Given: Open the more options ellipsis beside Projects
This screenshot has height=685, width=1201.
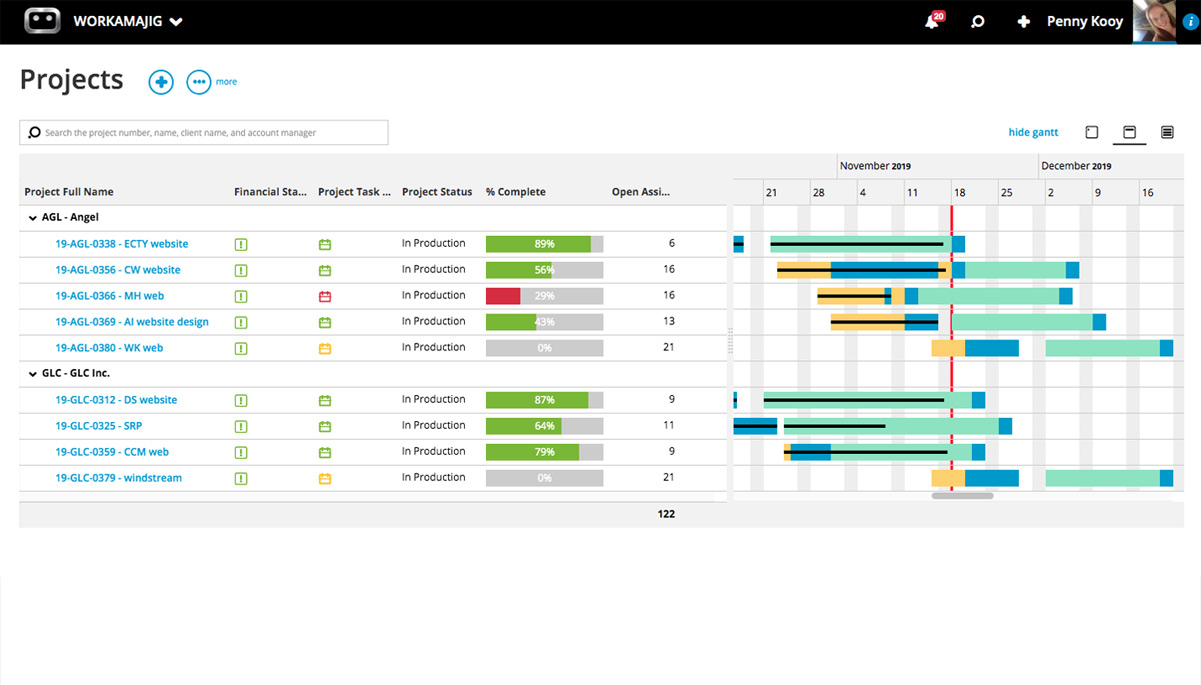Looking at the screenshot, I should [199, 82].
